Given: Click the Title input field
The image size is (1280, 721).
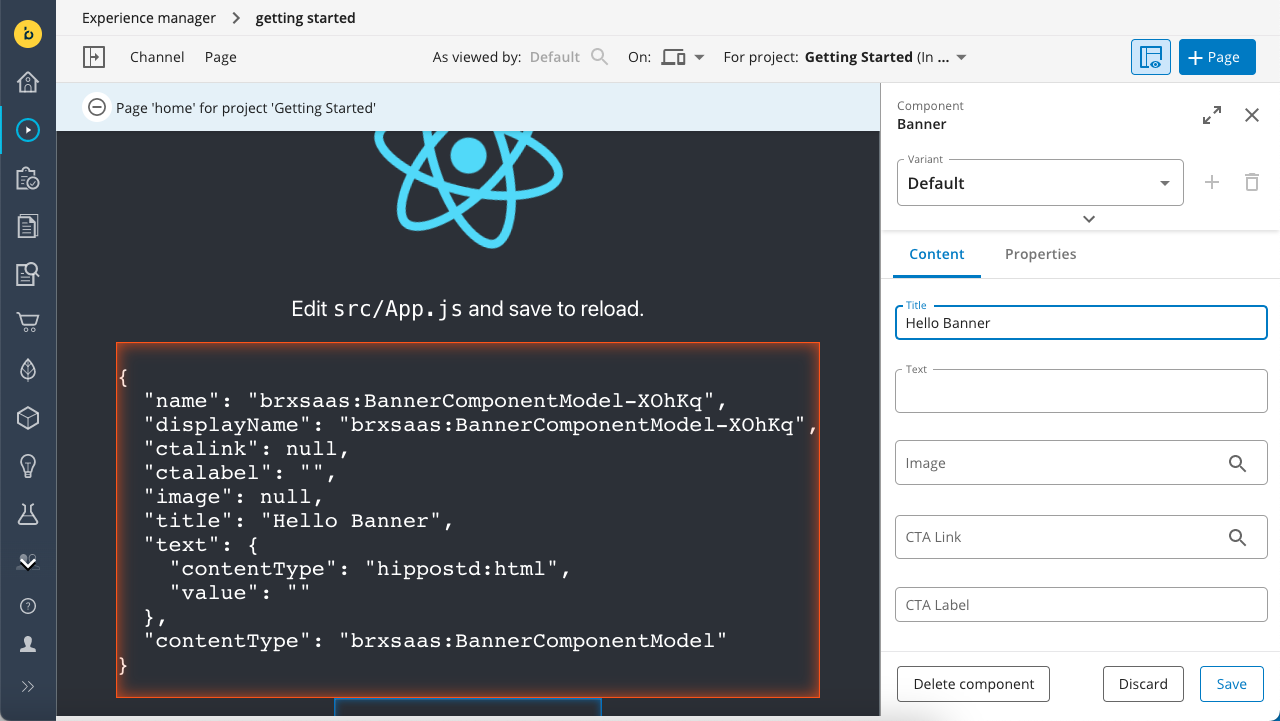Looking at the screenshot, I should 1081,322.
